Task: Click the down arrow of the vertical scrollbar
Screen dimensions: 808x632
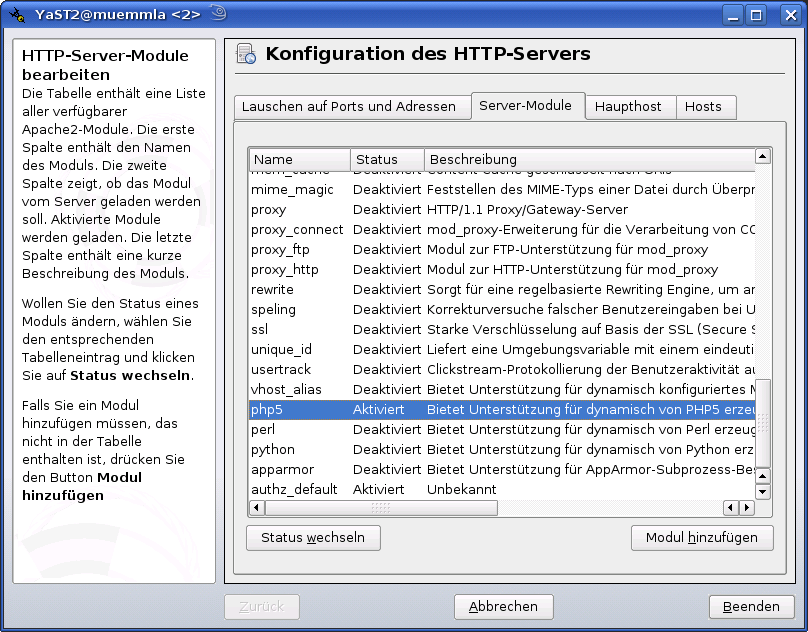Action: [763, 490]
